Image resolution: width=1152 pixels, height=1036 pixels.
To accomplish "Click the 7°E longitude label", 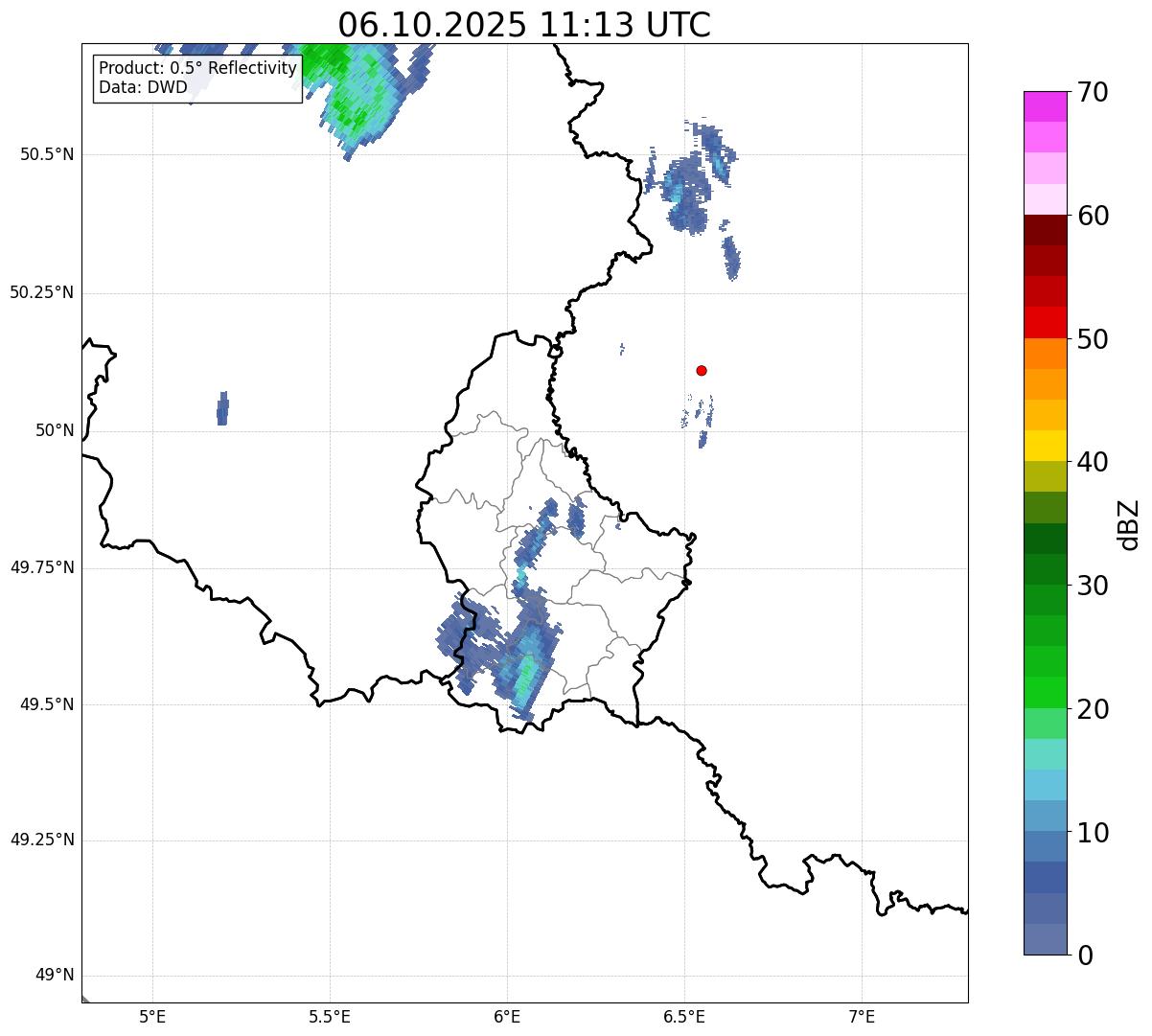I will click(862, 1016).
